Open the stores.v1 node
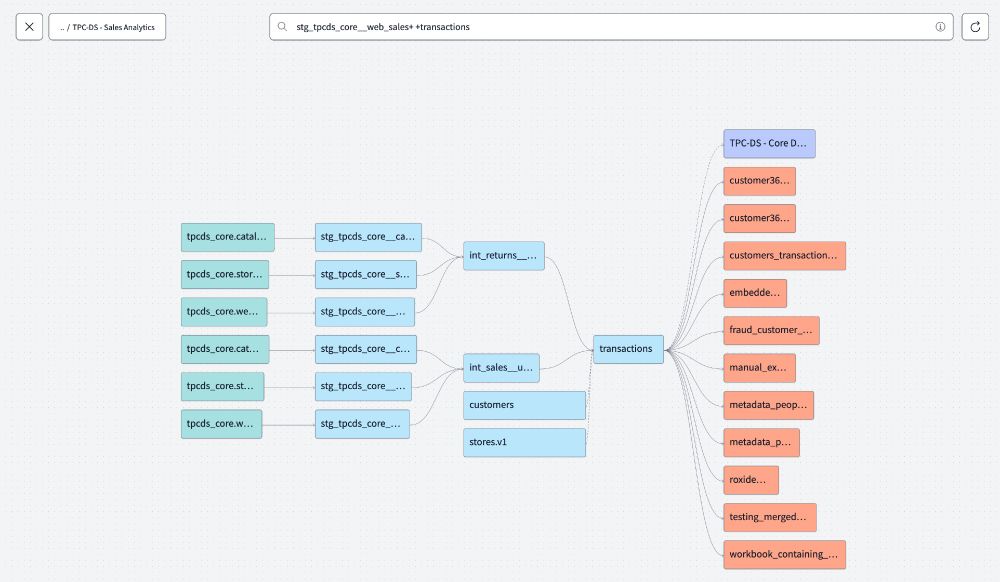Screen dimensions: 1000x582 click(x=523, y=441)
